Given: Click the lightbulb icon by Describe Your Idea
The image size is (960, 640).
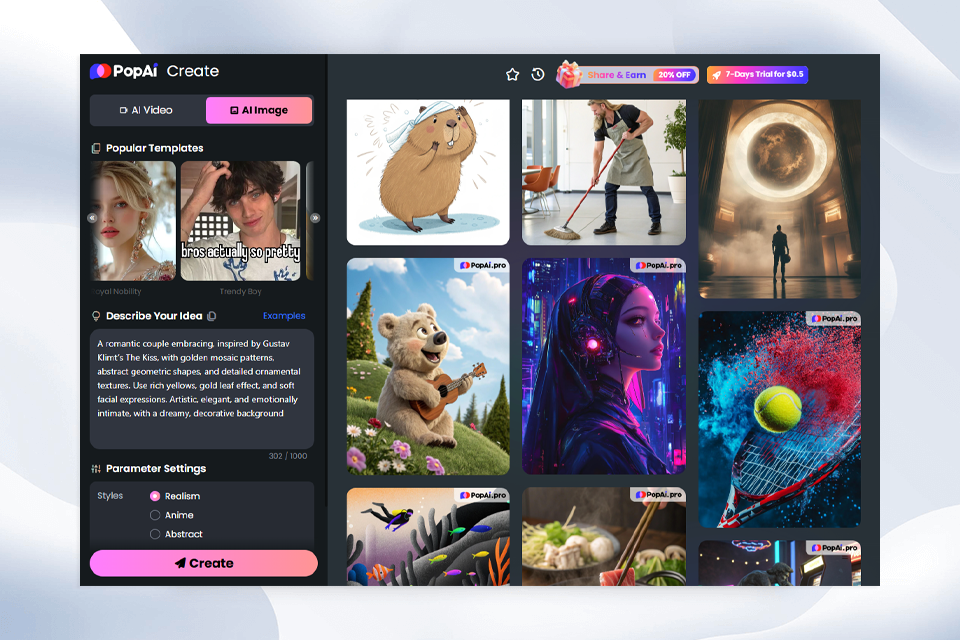Looking at the screenshot, I should point(96,316).
